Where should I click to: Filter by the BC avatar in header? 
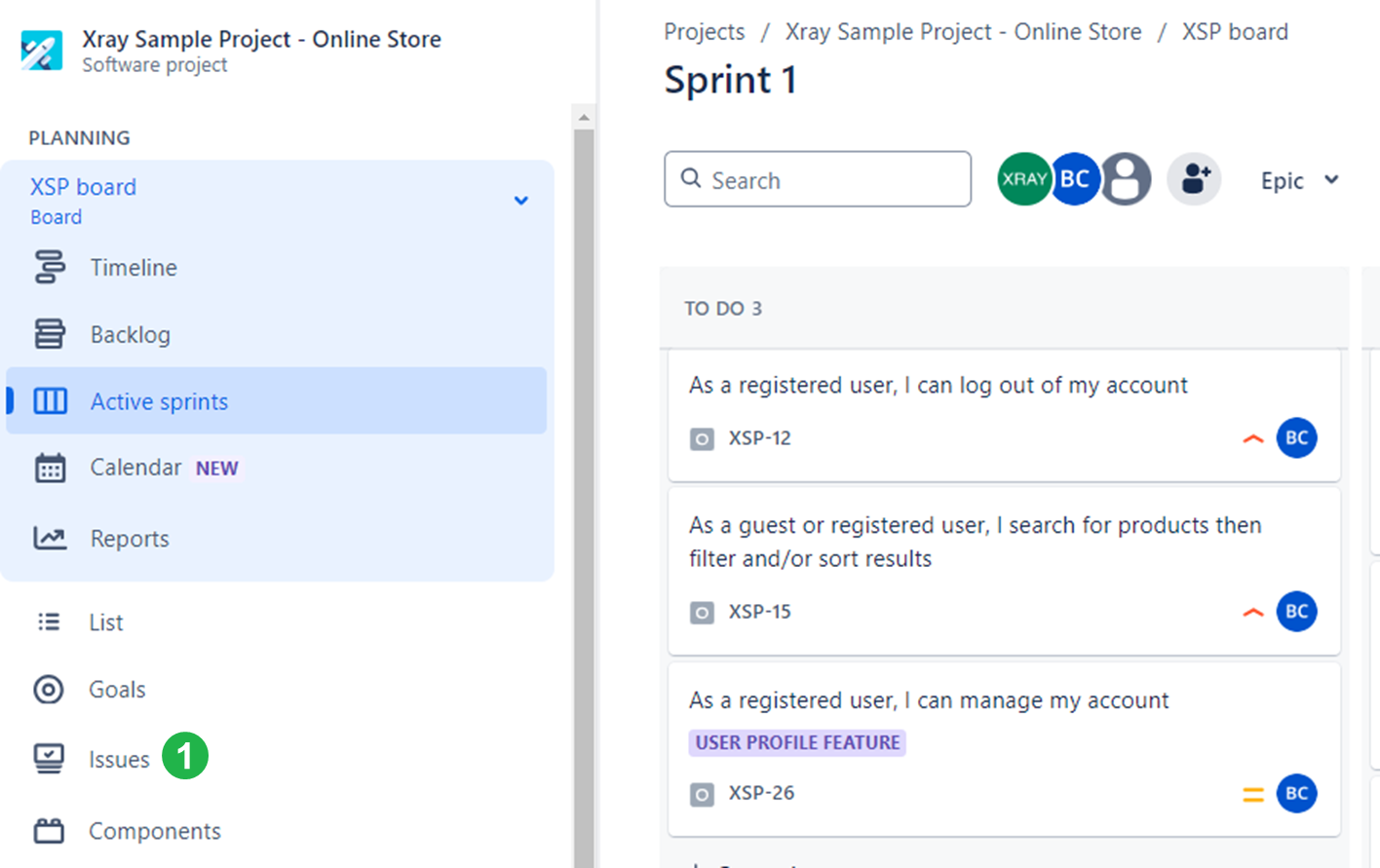1074,179
